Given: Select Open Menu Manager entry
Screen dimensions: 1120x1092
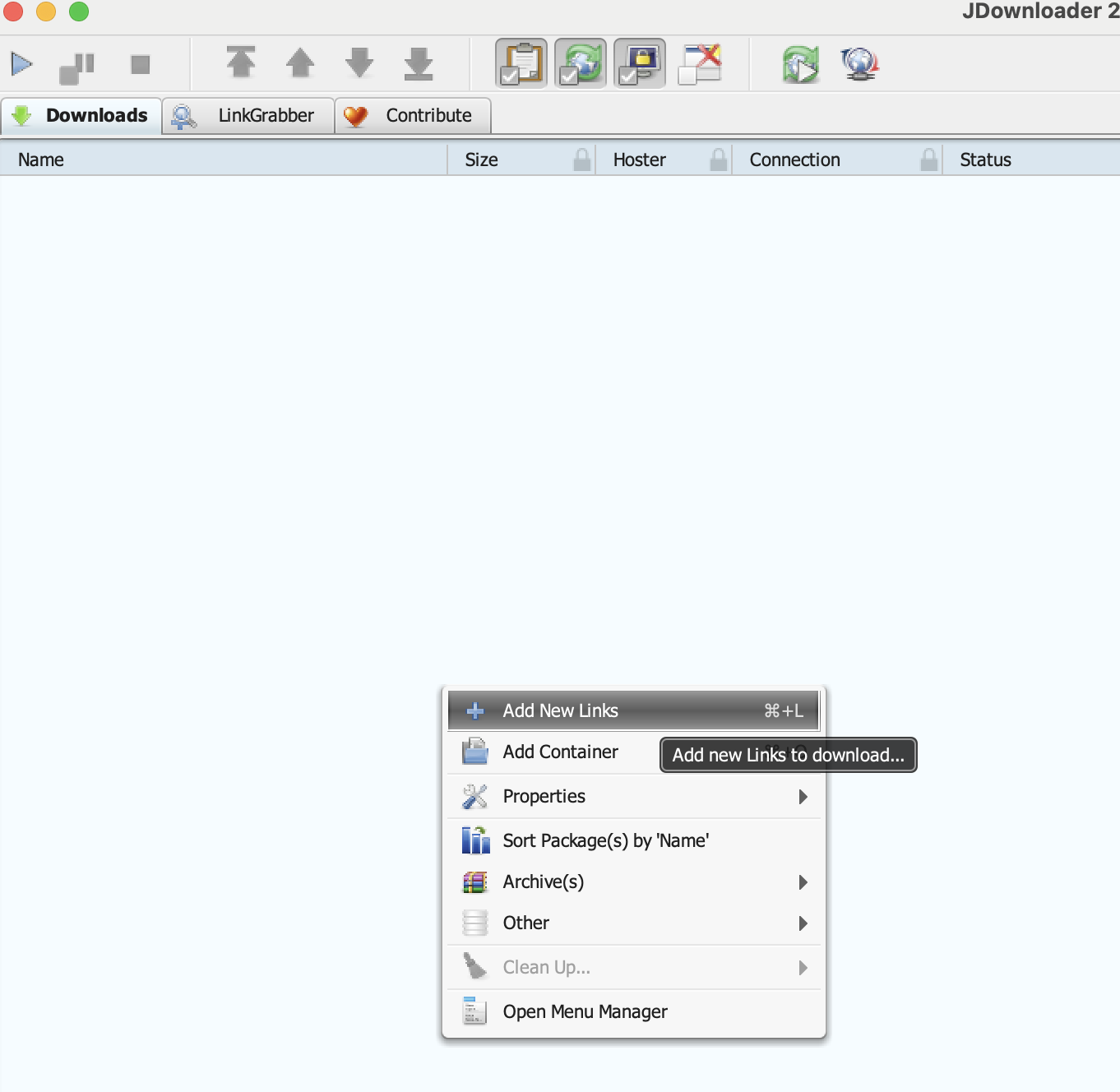Looking at the screenshot, I should click(634, 1011).
